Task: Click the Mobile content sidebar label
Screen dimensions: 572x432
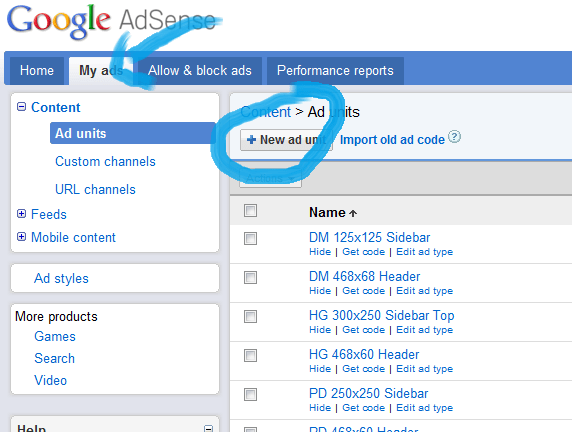Action: point(73,238)
